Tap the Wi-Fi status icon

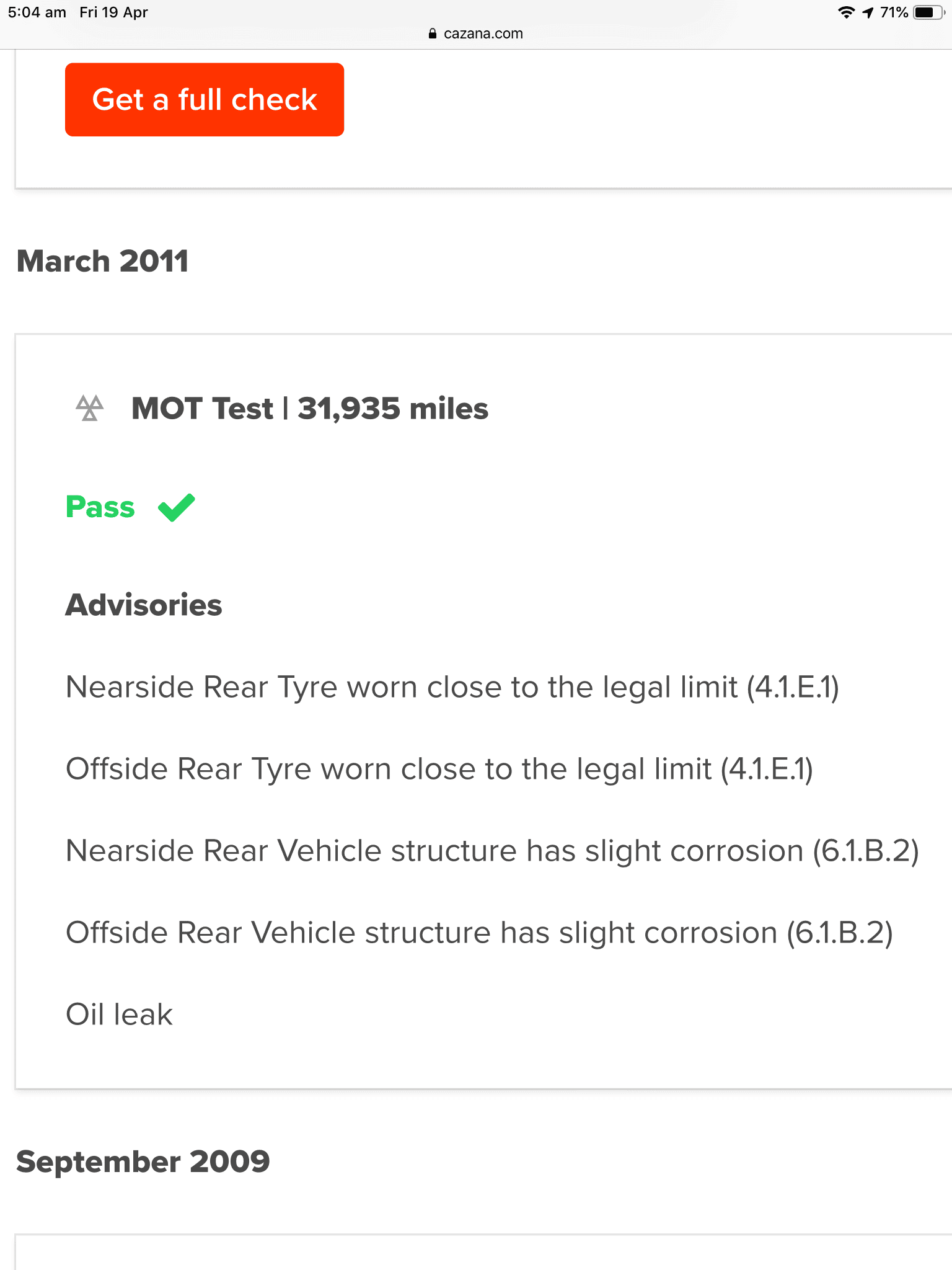(x=846, y=12)
